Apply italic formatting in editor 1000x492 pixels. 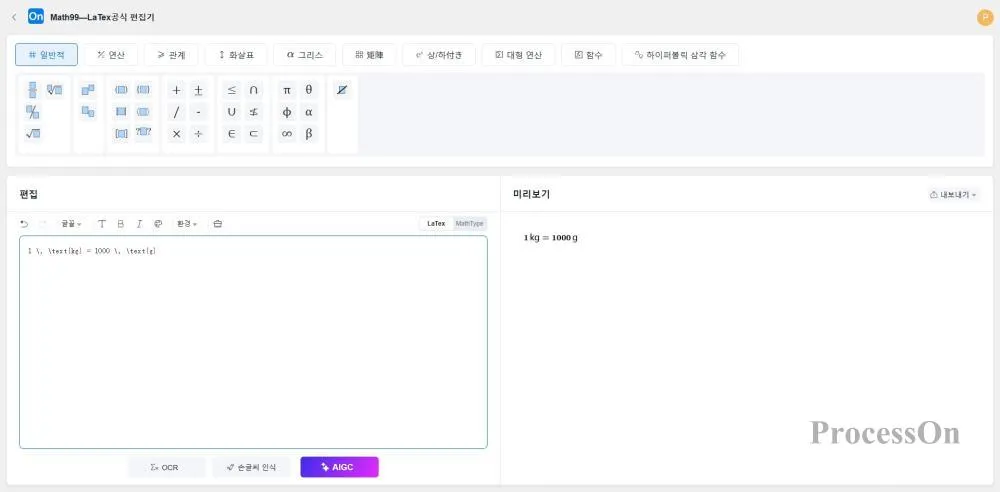click(x=139, y=223)
